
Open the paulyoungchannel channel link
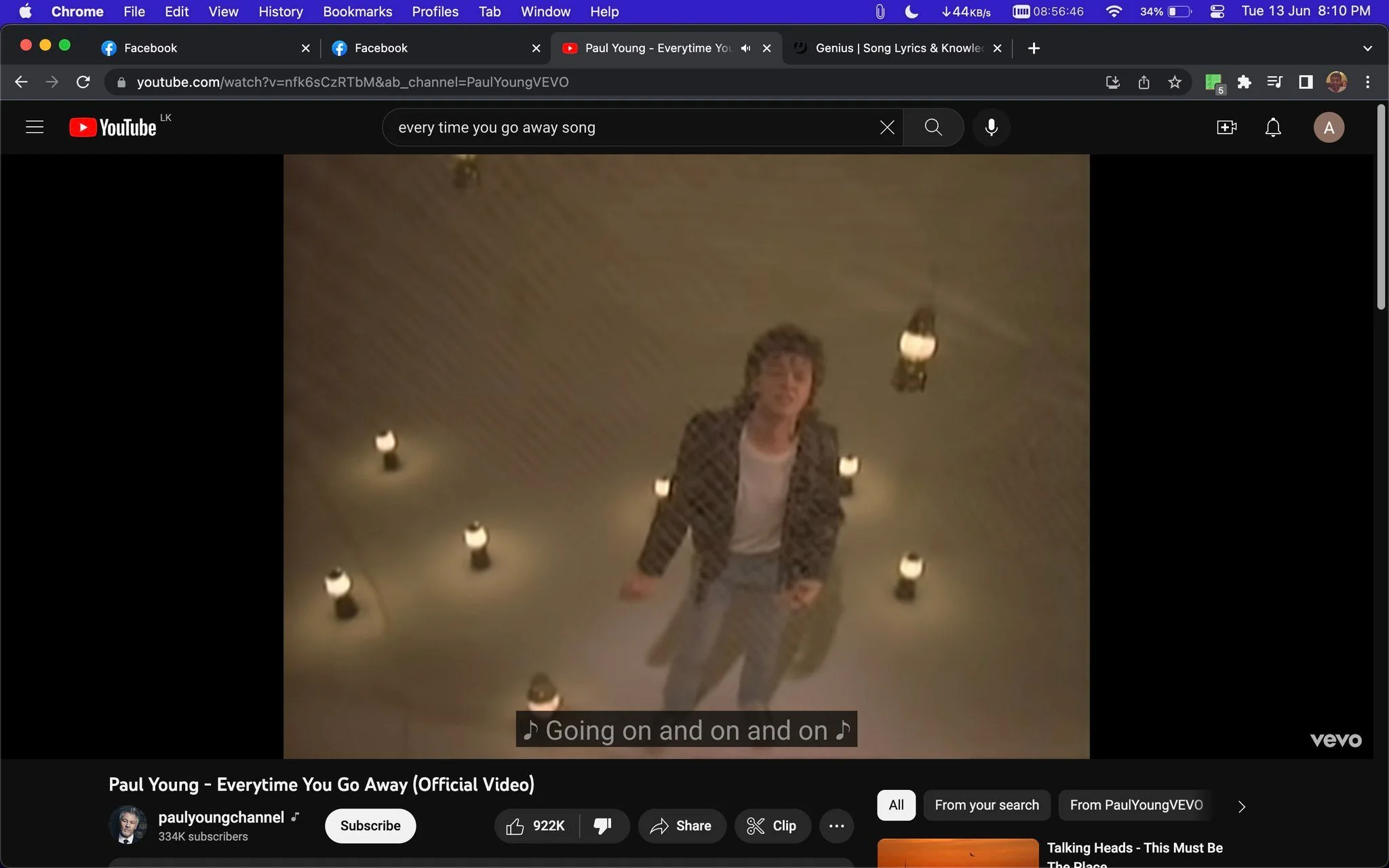pos(221,817)
